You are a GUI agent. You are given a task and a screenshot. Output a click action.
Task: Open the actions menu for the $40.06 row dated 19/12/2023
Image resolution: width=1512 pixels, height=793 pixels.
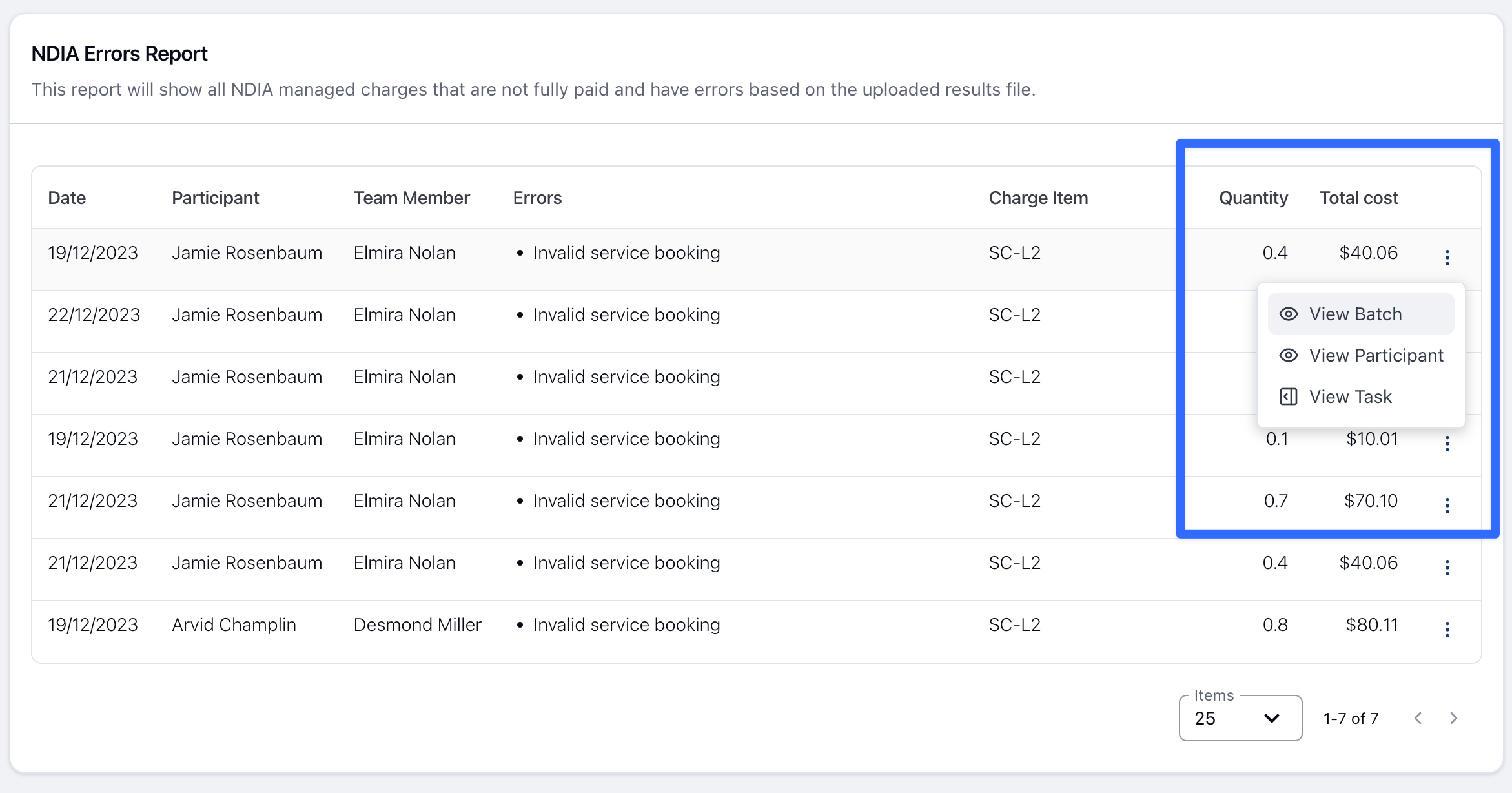[x=1447, y=258]
